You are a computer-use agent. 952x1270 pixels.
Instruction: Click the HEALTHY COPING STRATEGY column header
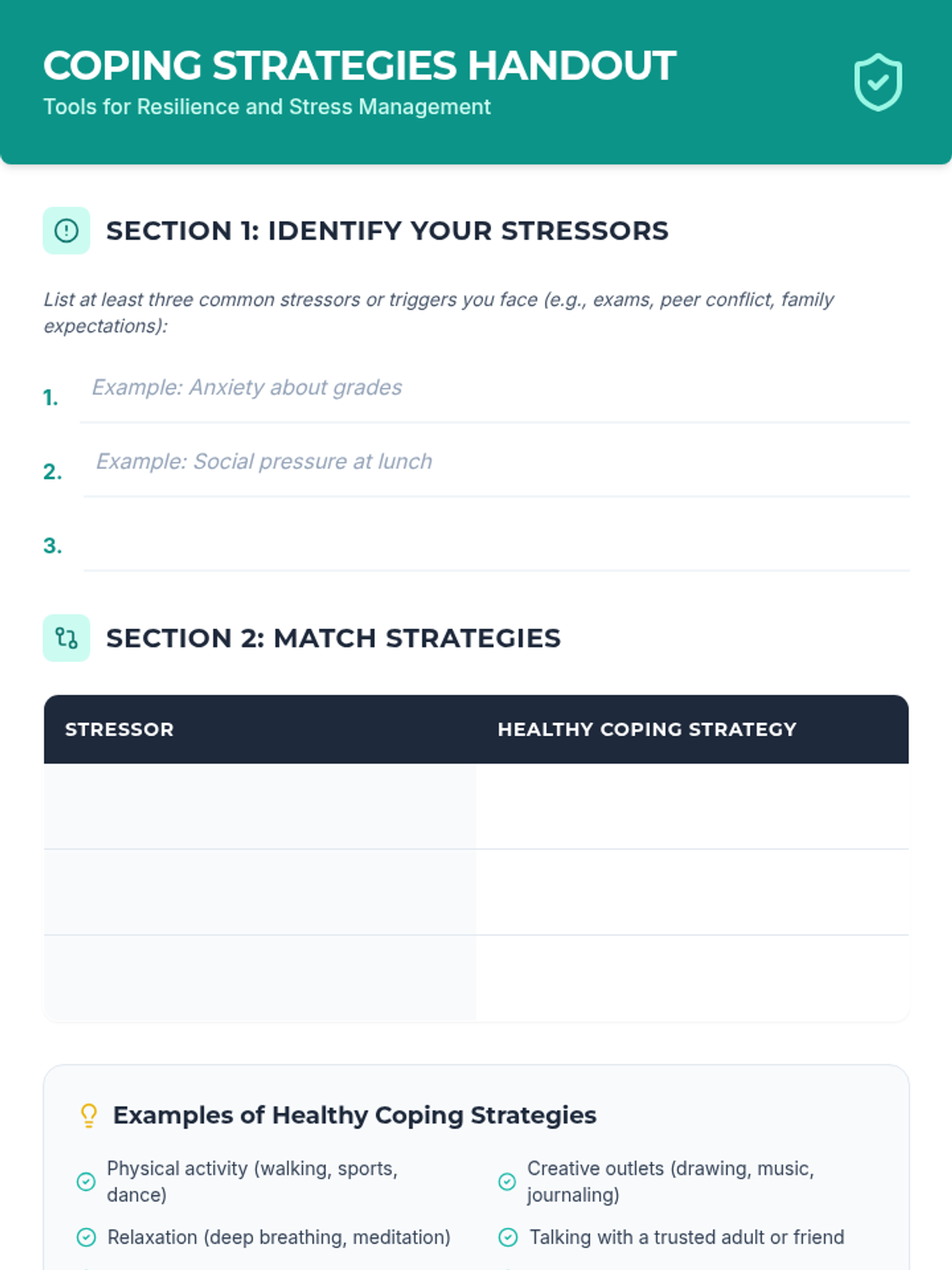647,729
